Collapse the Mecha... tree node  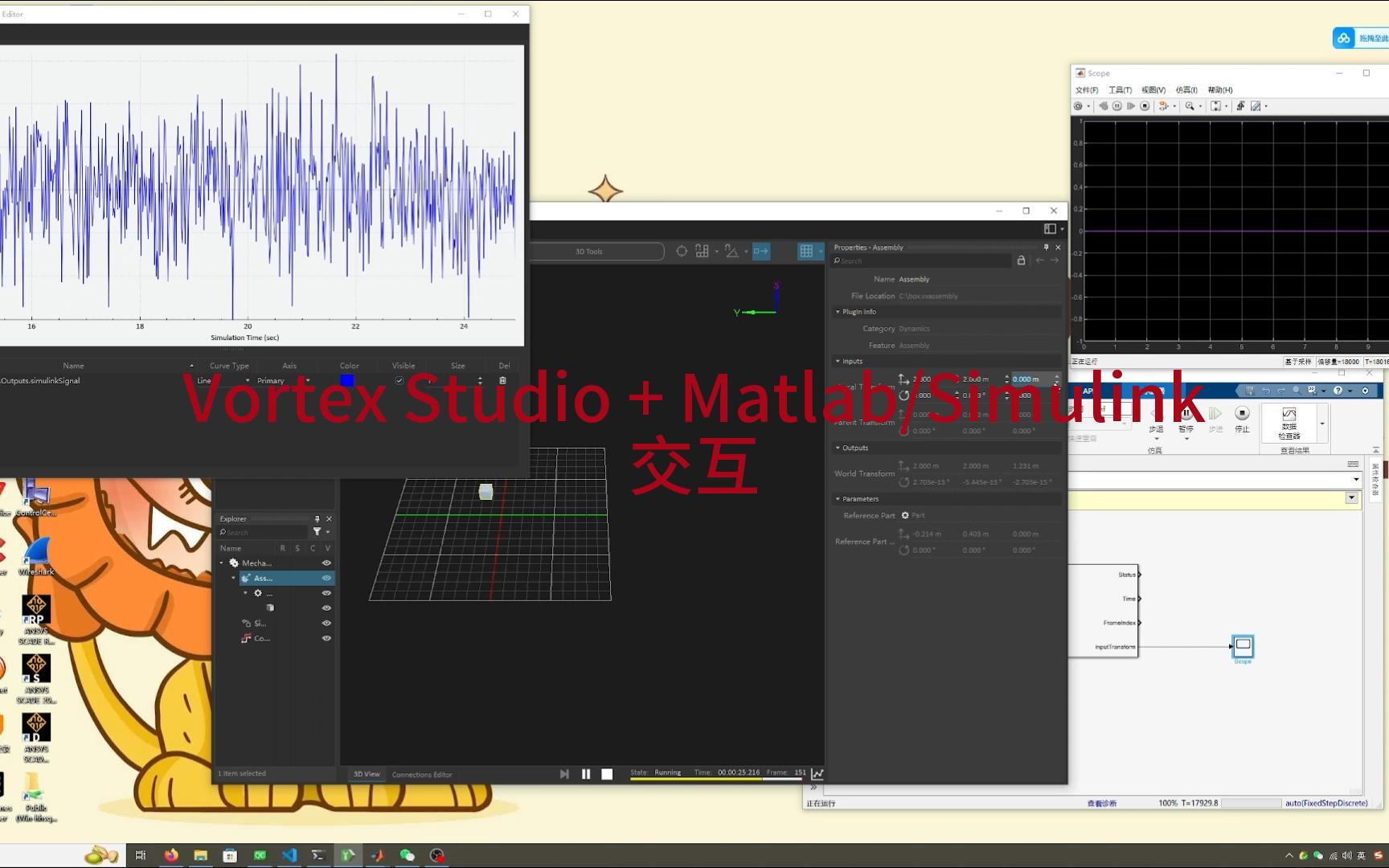(222, 563)
